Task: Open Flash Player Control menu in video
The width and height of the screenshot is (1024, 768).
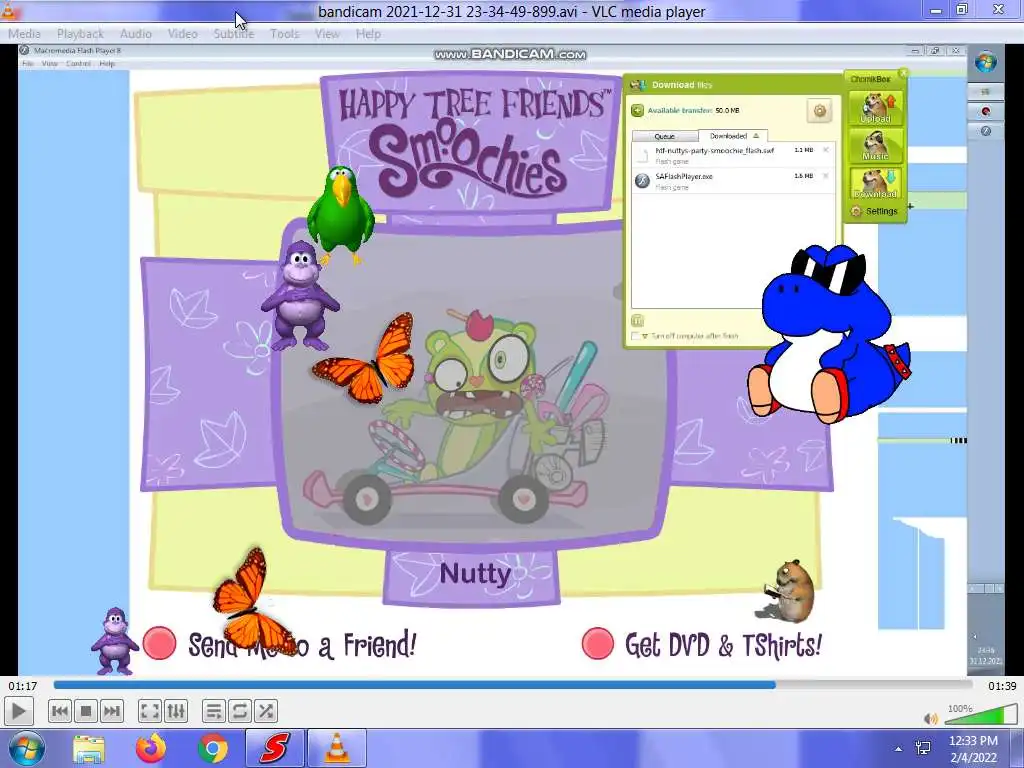Action: click(x=78, y=63)
